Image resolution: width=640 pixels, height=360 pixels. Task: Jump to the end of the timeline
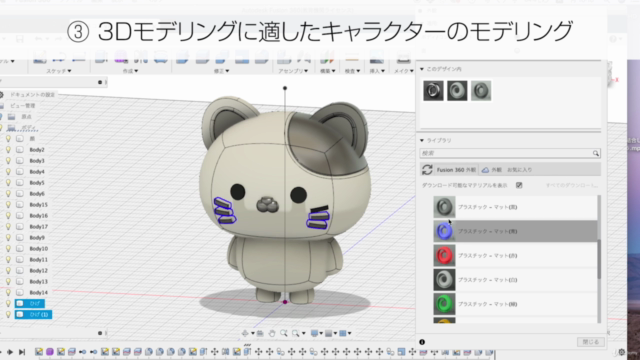22,352
